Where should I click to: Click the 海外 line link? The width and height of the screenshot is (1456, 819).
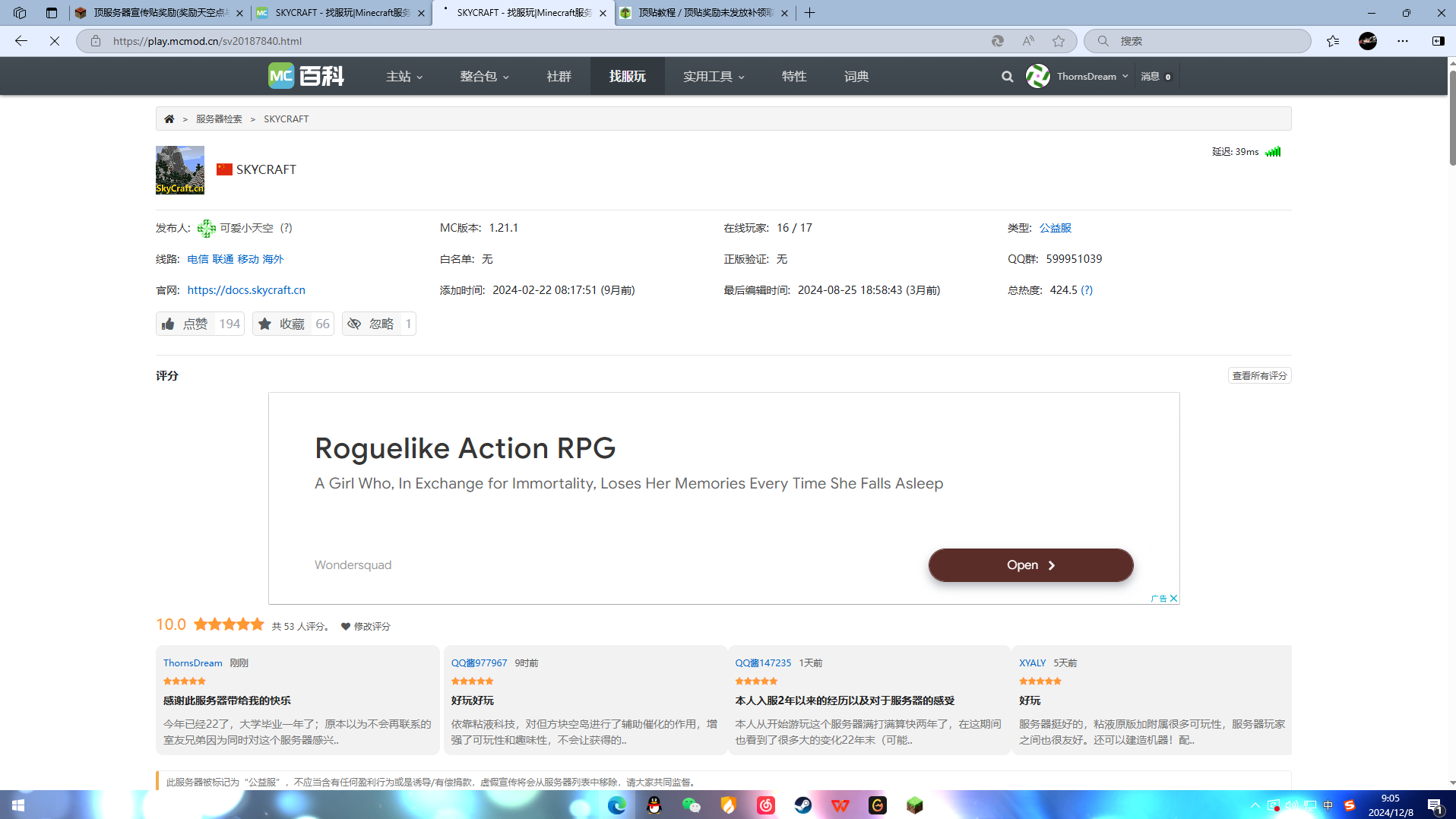point(273,259)
